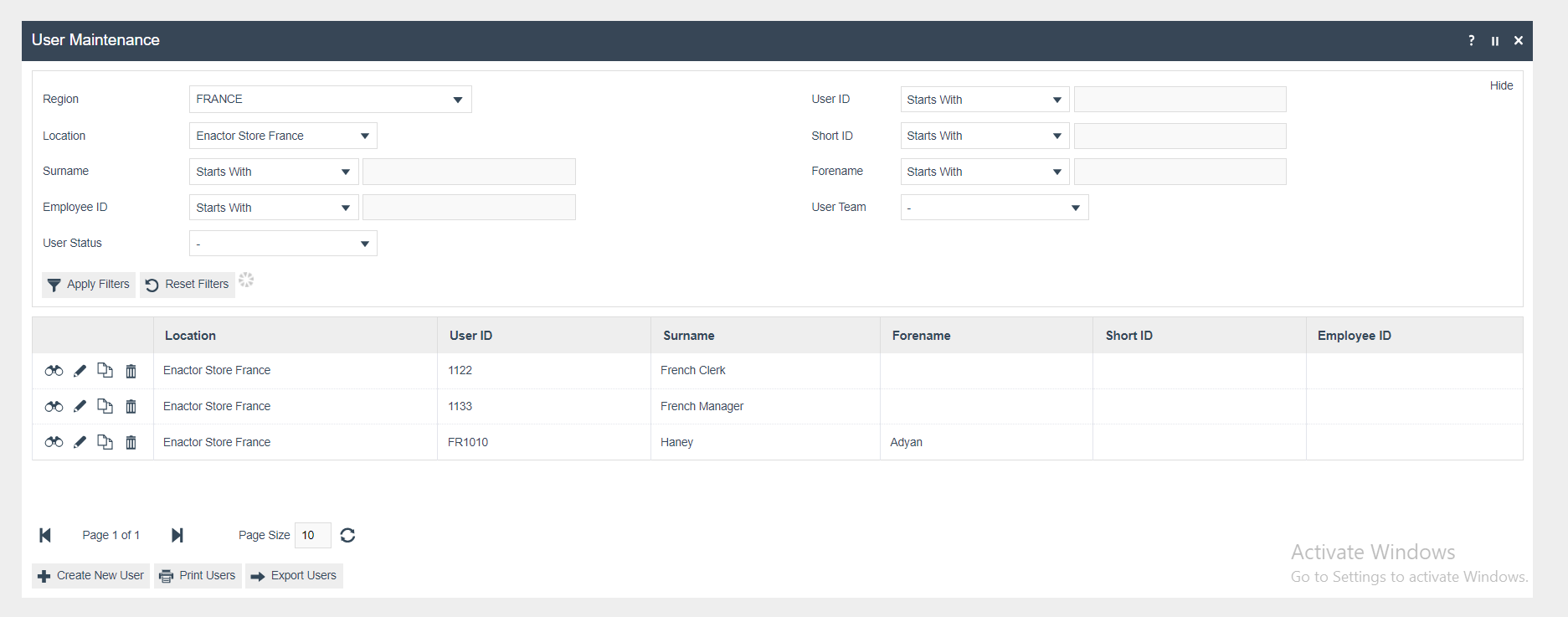Delete the Haney user row
1568x617 pixels.
(131, 442)
